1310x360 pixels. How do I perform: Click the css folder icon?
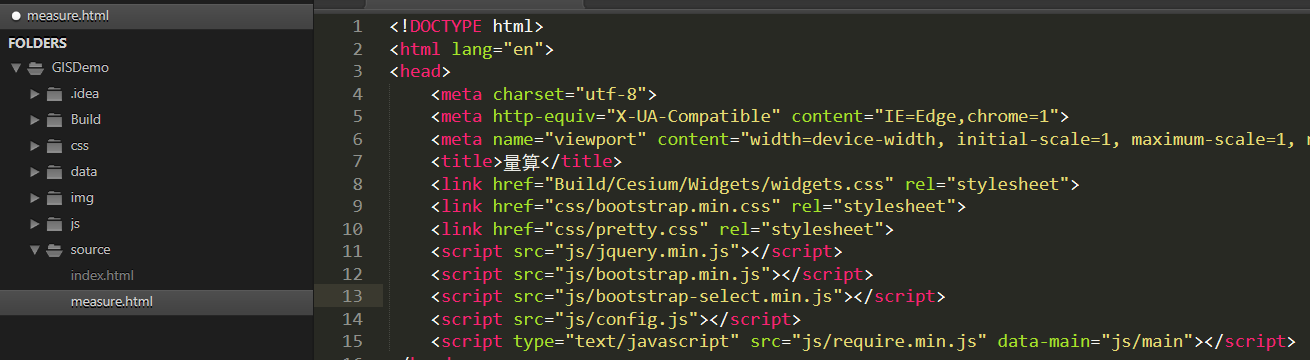pyautogui.click(x=54, y=146)
